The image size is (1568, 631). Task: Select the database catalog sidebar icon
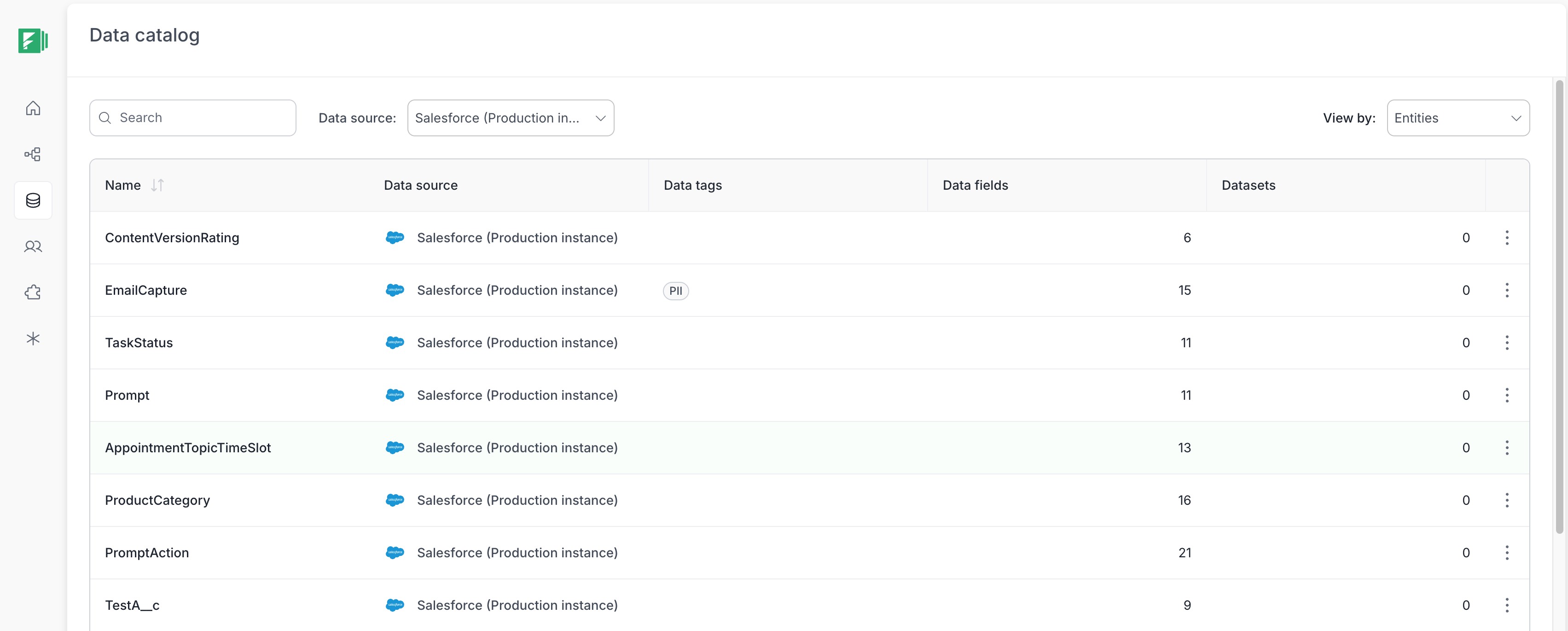point(33,200)
